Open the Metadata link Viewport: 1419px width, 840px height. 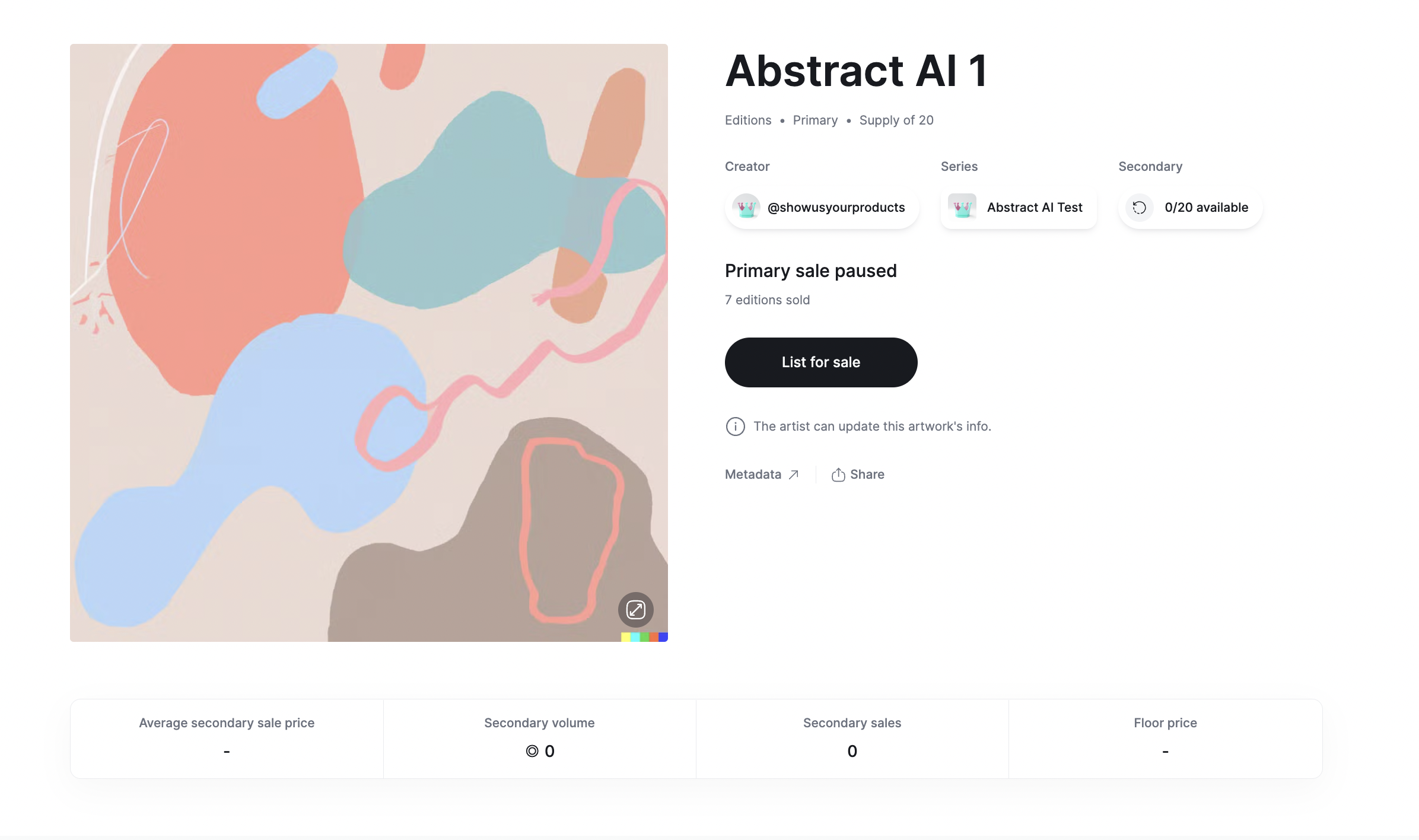click(762, 475)
